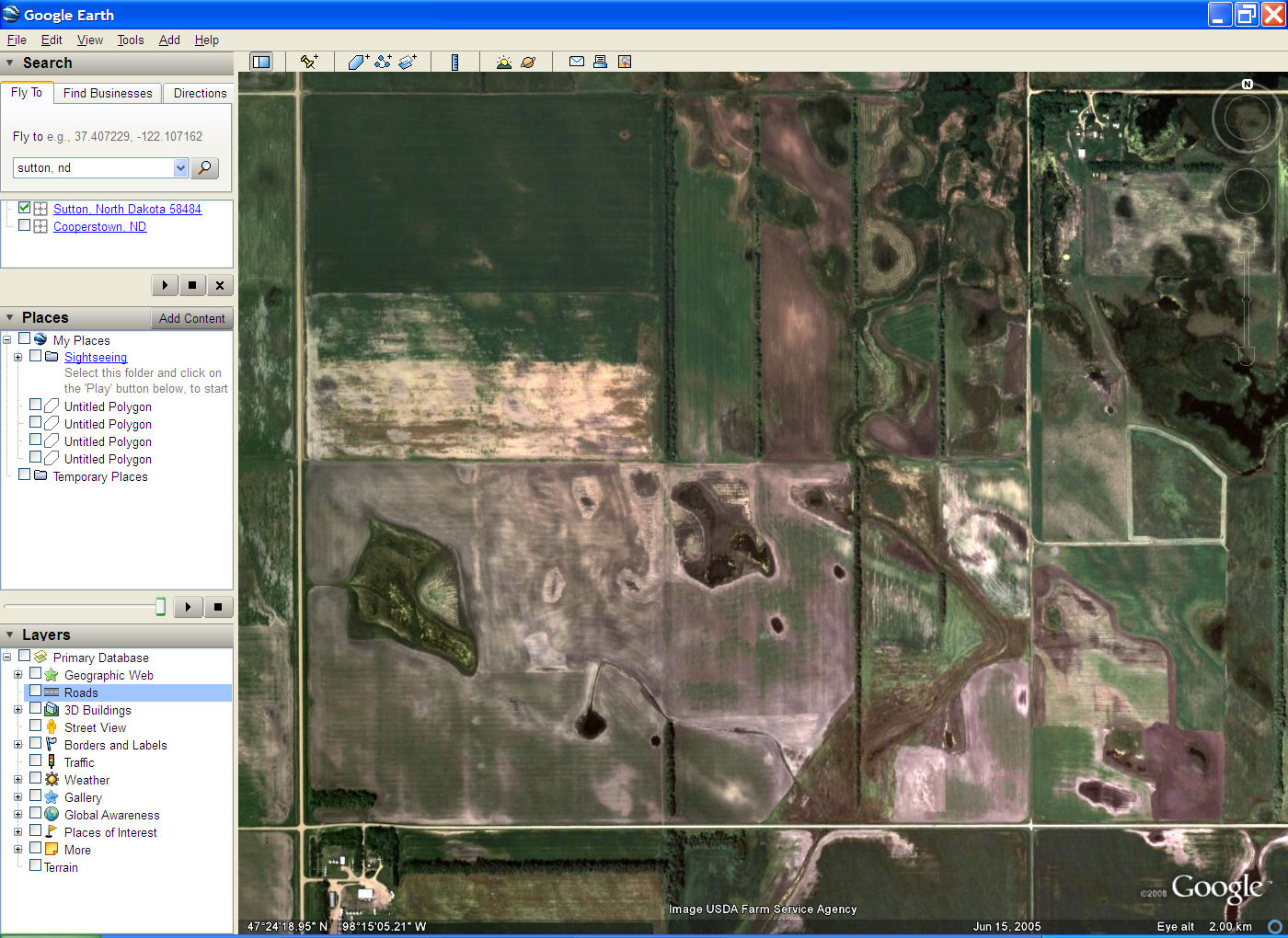Screen dimensions: 1288x938
Task: Add a placemark with pushpin icon
Action: 309,62
